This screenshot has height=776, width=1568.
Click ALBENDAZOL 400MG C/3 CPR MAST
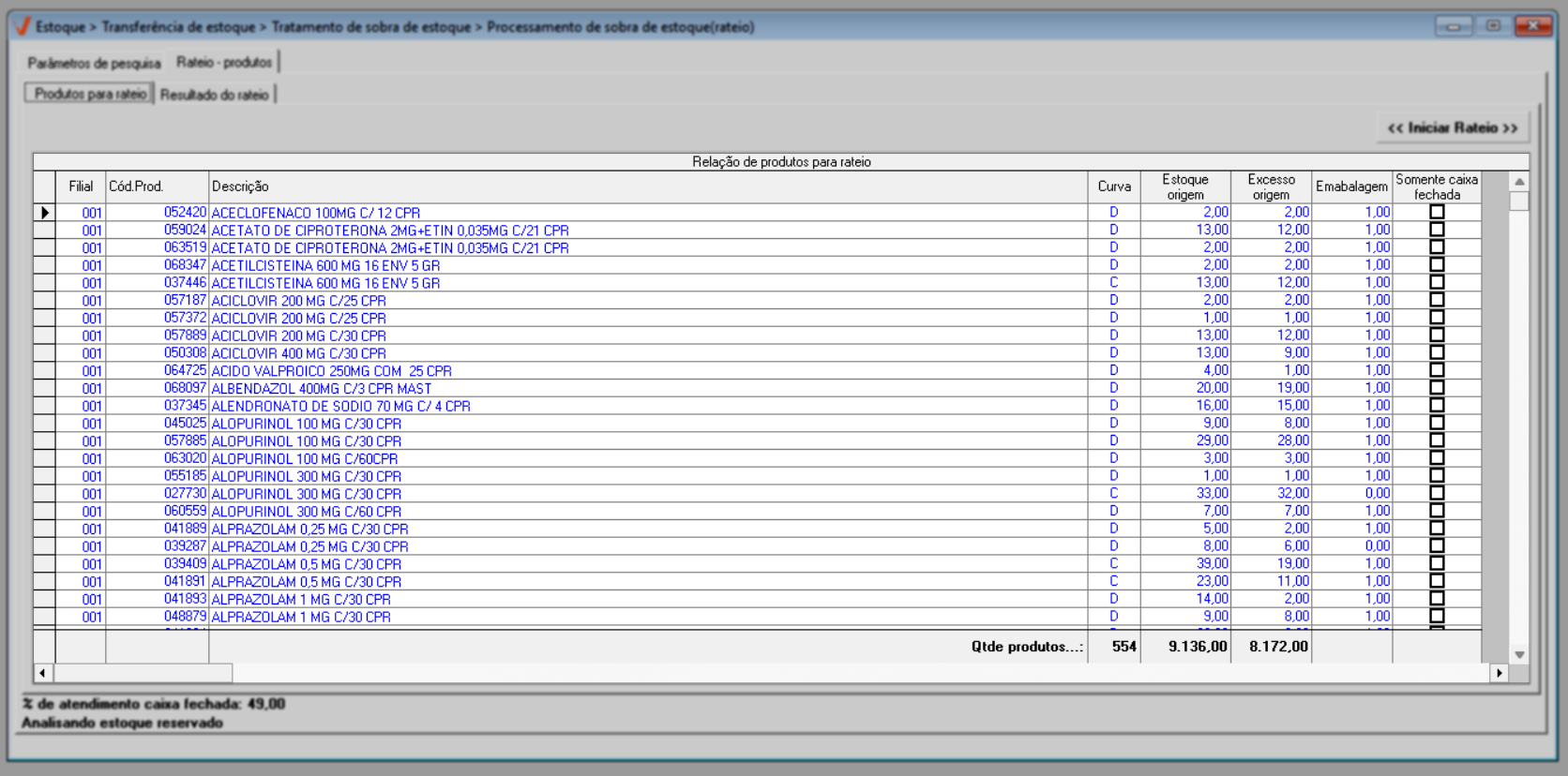click(x=322, y=388)
